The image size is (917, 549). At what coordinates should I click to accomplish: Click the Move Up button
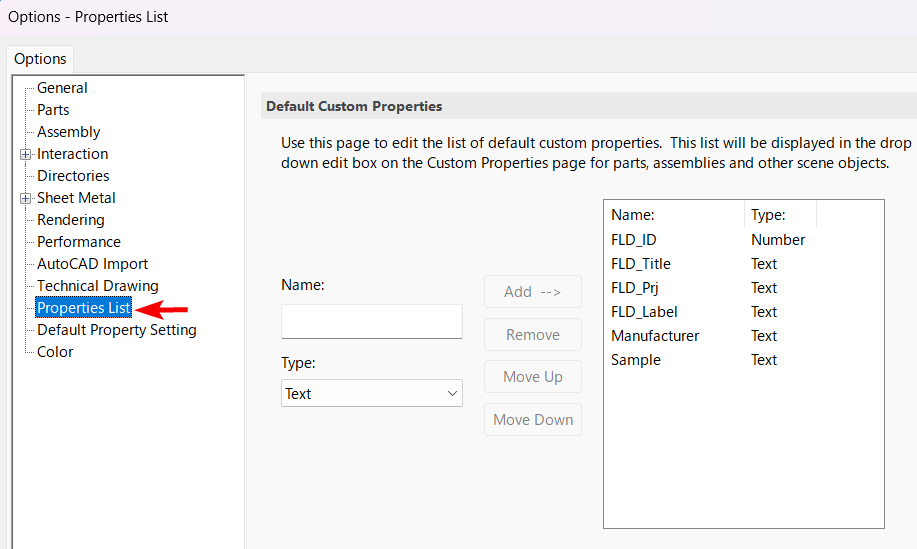pyautogui.click(x=532, y=377)
